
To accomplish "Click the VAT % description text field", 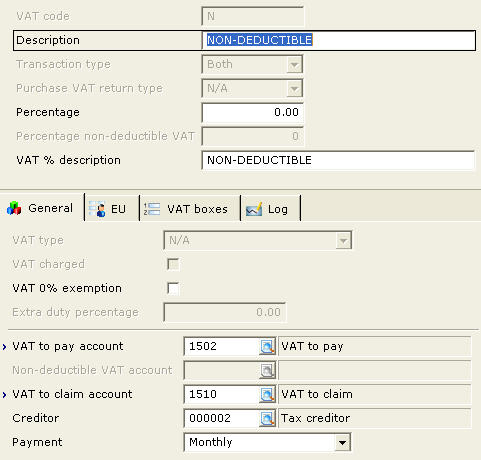I will [x=338, y=160].
